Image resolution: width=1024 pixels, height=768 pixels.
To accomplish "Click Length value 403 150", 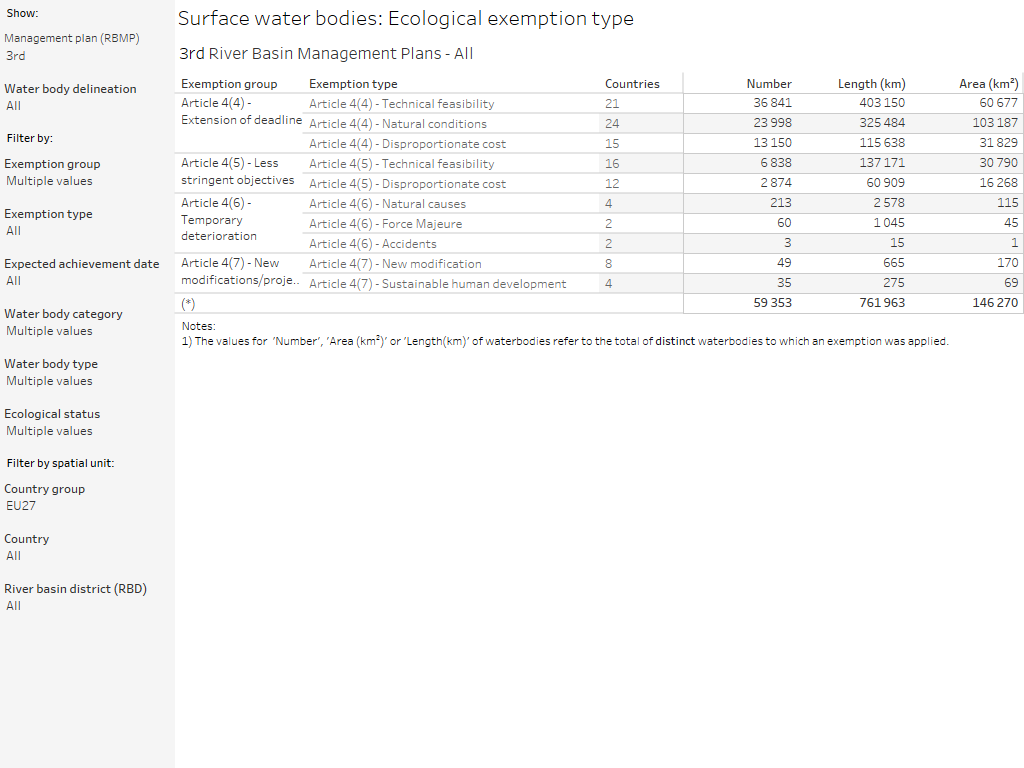I will [882, 103].
